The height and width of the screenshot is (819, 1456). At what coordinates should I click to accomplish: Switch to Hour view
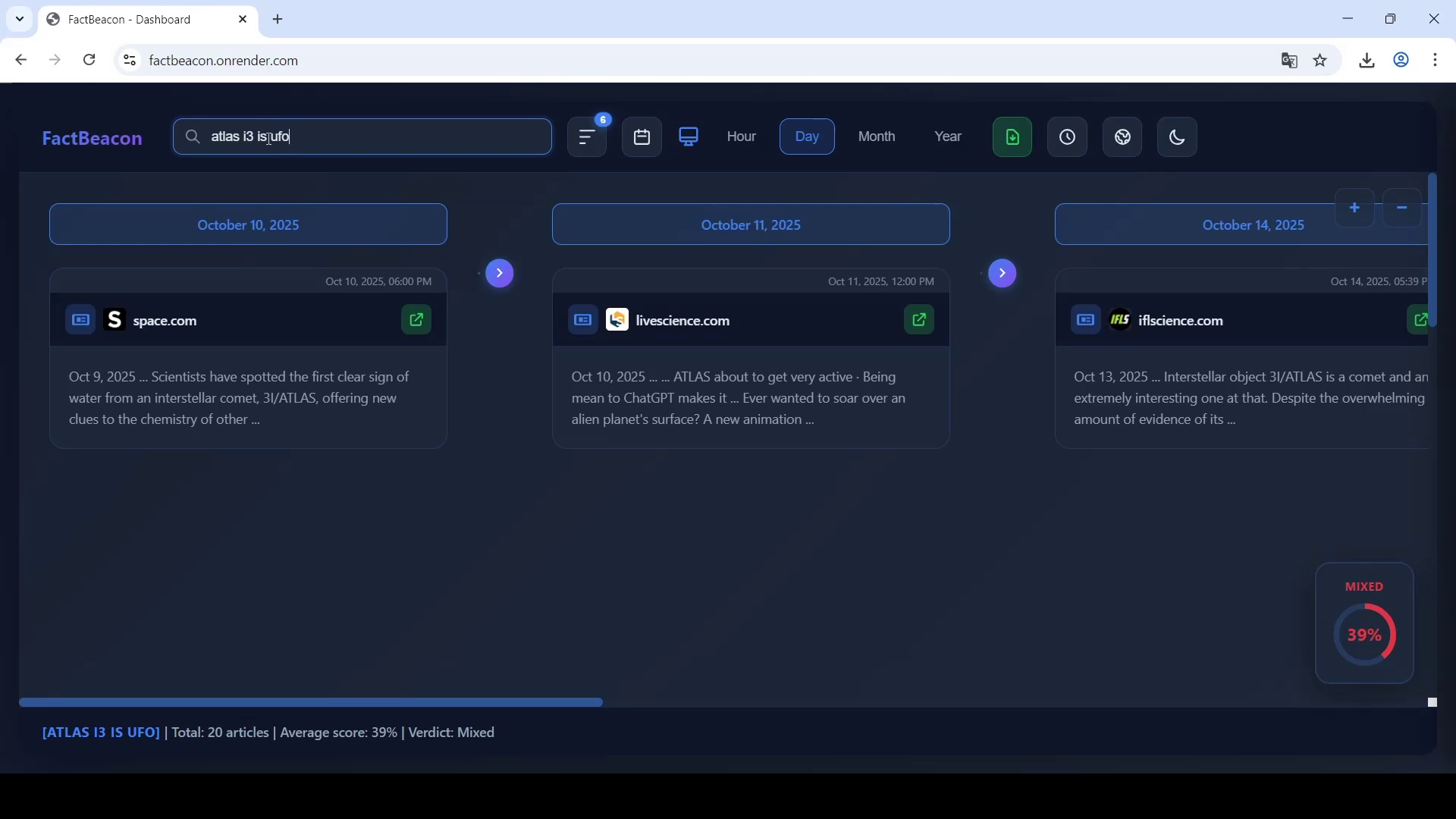742,136
